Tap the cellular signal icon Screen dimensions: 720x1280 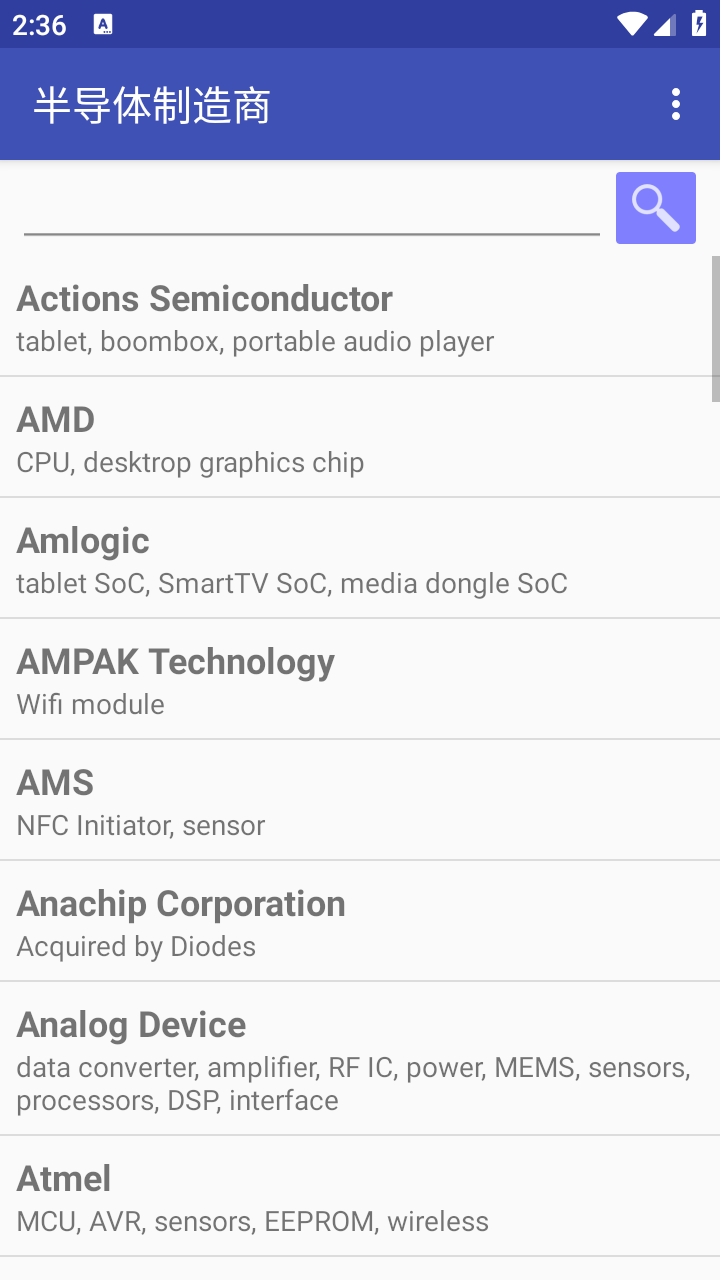(665, 24)
